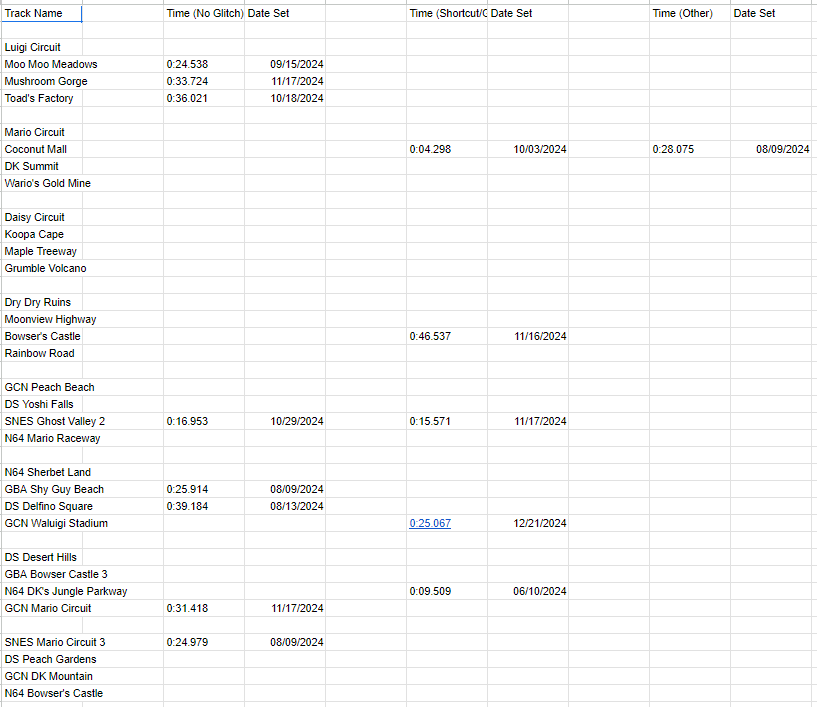Image resolution: width=817 pixels, height=707 pixels.
Task: Click the N64 Sherbet Land cell
Action: click(x=42, y=472)
